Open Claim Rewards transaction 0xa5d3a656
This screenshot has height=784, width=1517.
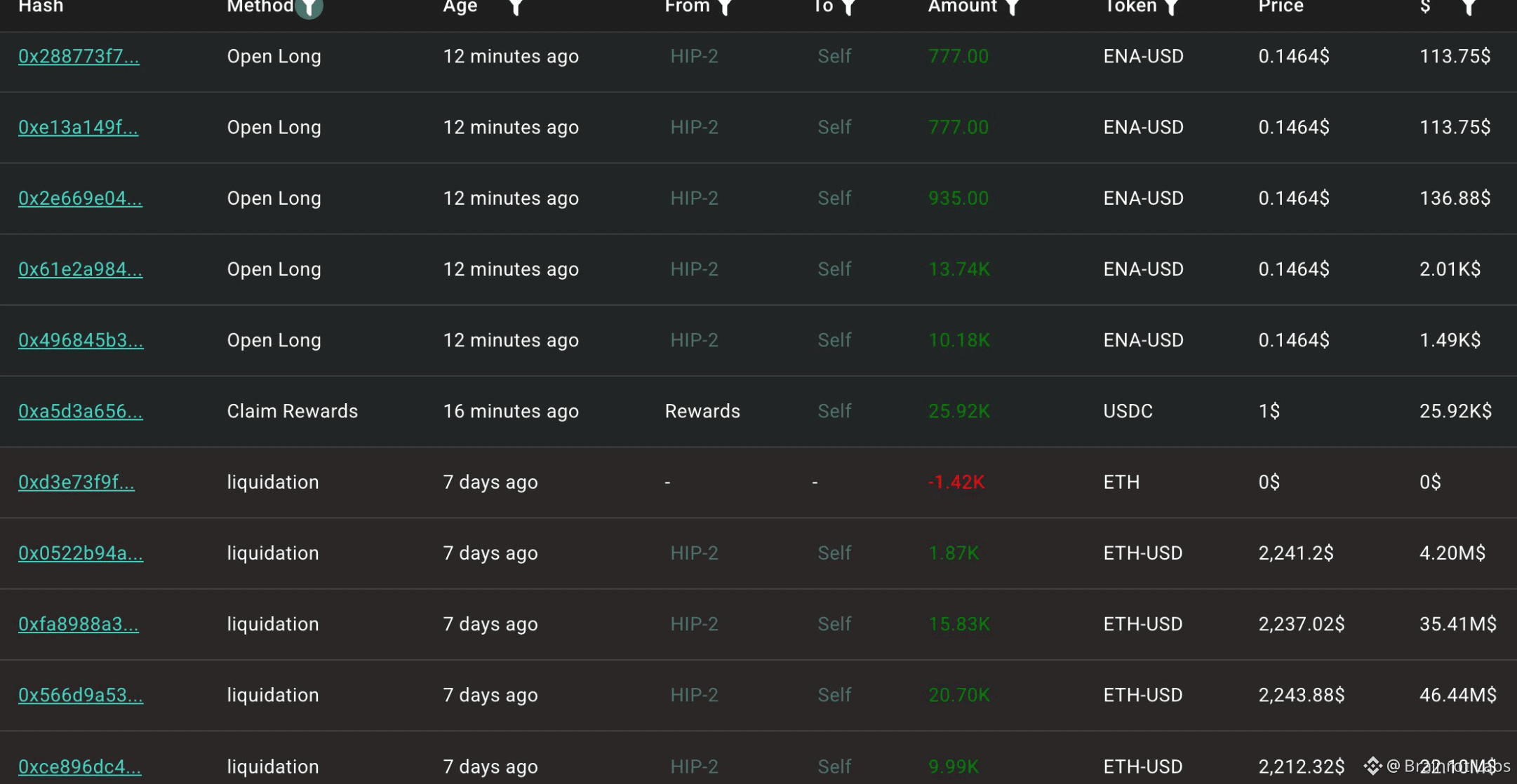pos(80,411)
